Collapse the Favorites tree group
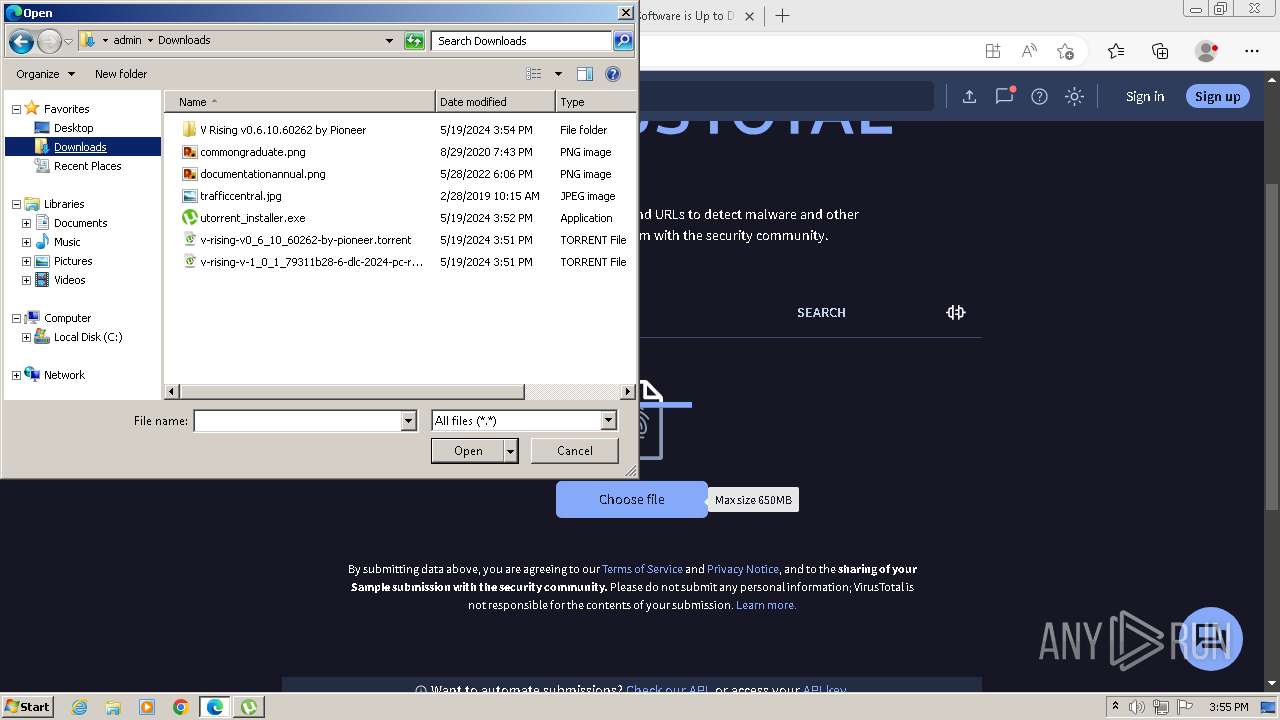The image size is (1280, 720). tap(16, 109)
